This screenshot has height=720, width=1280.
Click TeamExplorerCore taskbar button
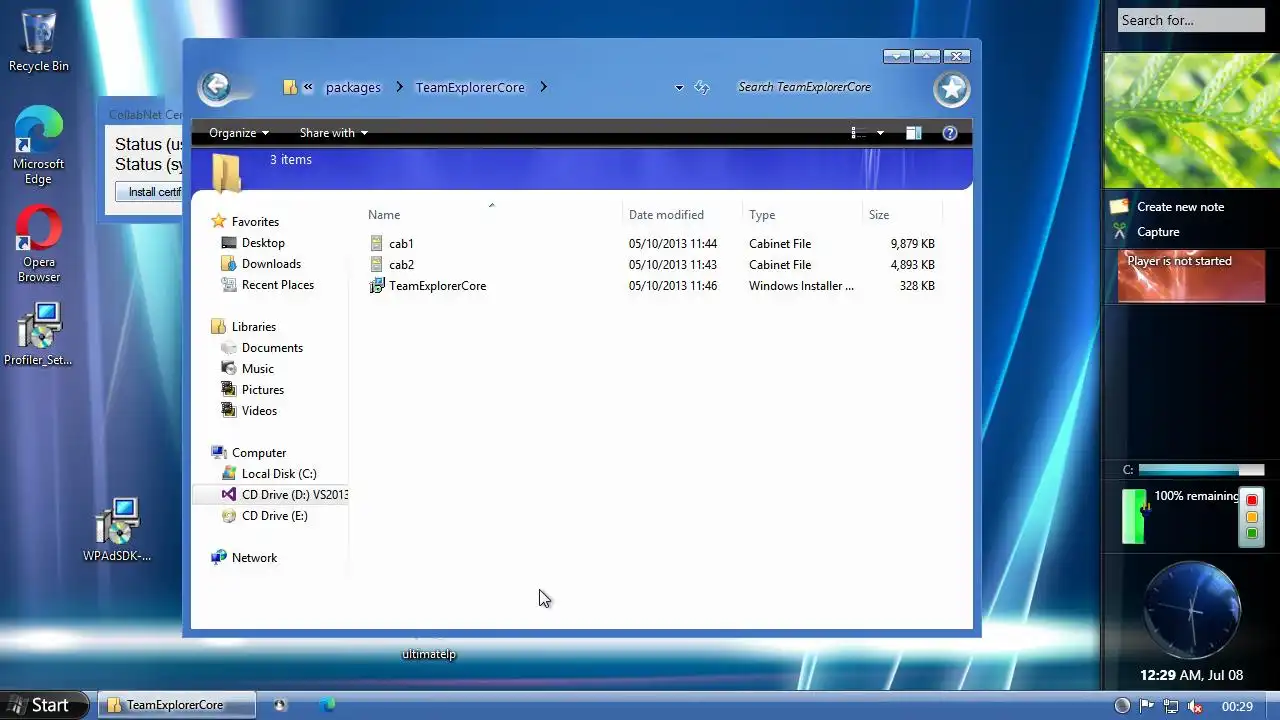coord(176,705)
